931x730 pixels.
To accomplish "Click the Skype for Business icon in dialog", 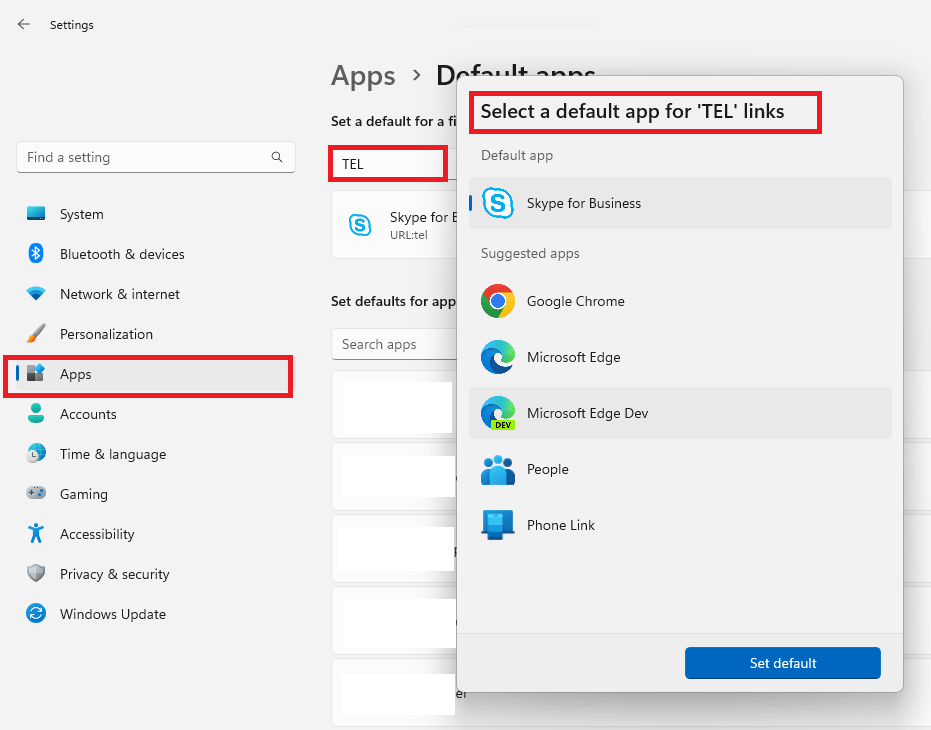I will tap(498, 203).
